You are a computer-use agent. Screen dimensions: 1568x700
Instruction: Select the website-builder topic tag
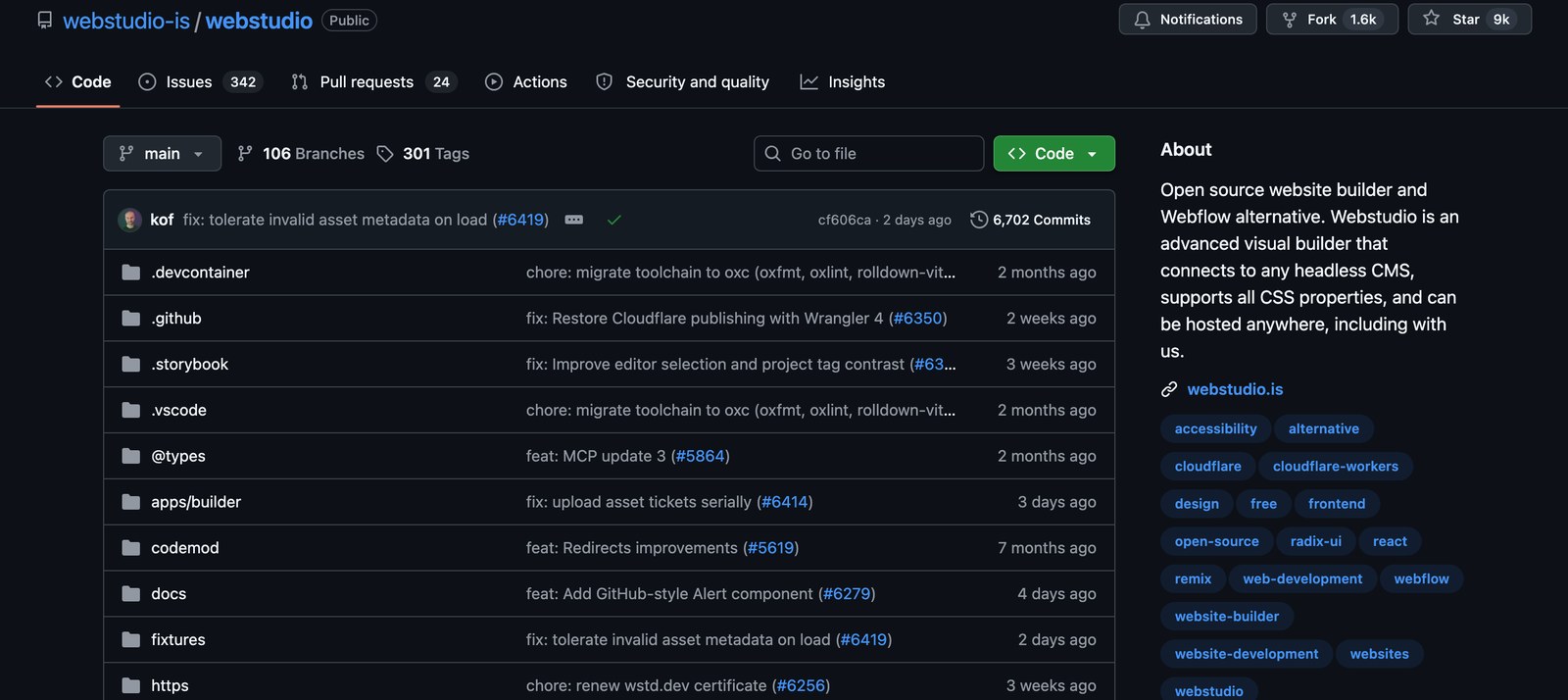[x=1227, y=617]
